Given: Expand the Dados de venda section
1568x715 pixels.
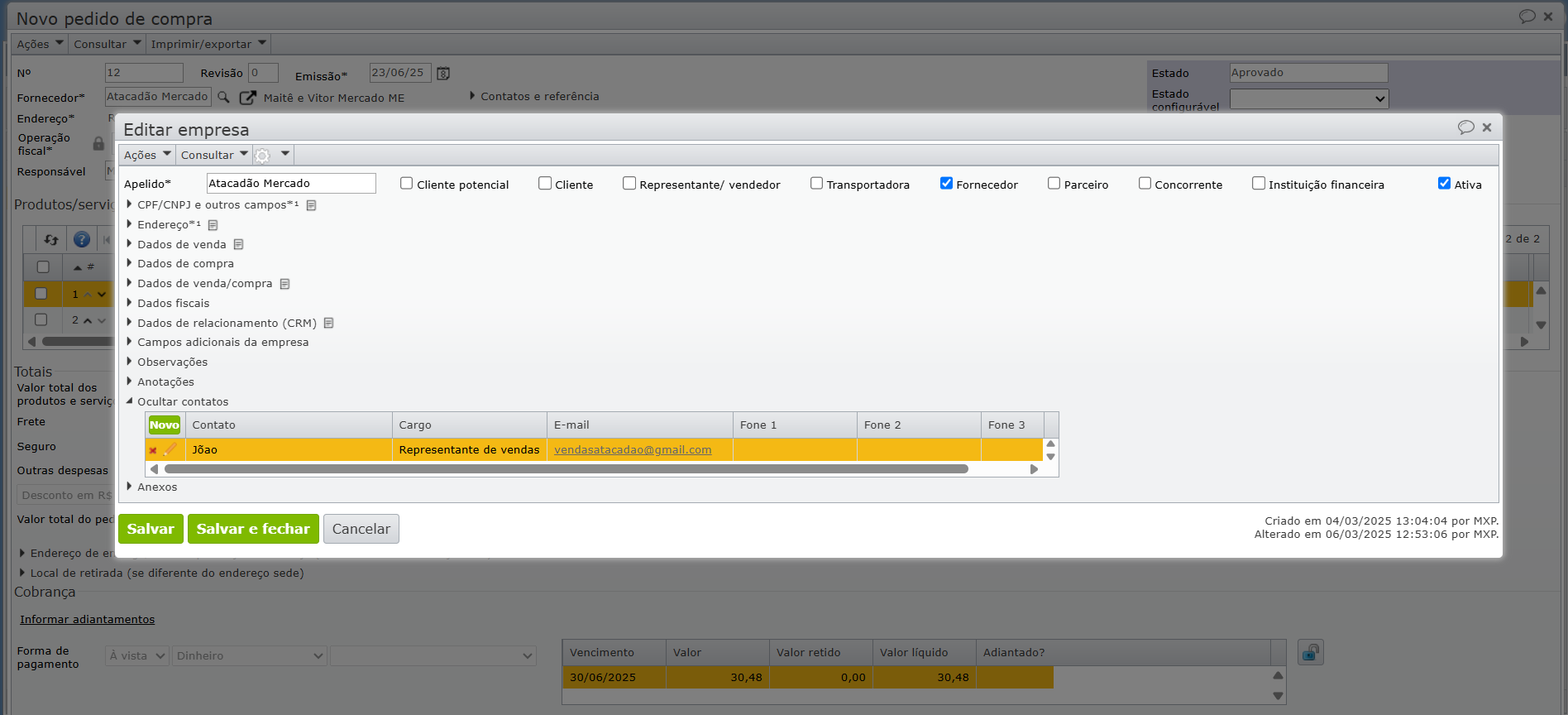Looking at the screenshot, I should tap(176, 245).
